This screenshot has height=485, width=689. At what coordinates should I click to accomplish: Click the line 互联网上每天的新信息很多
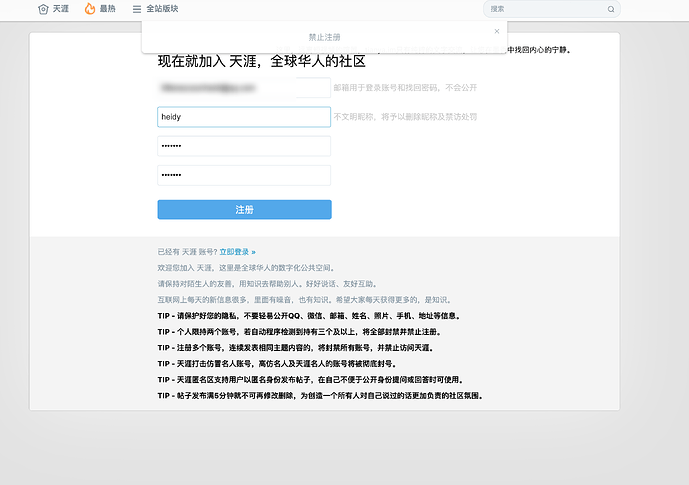click(x=305, y=300)
